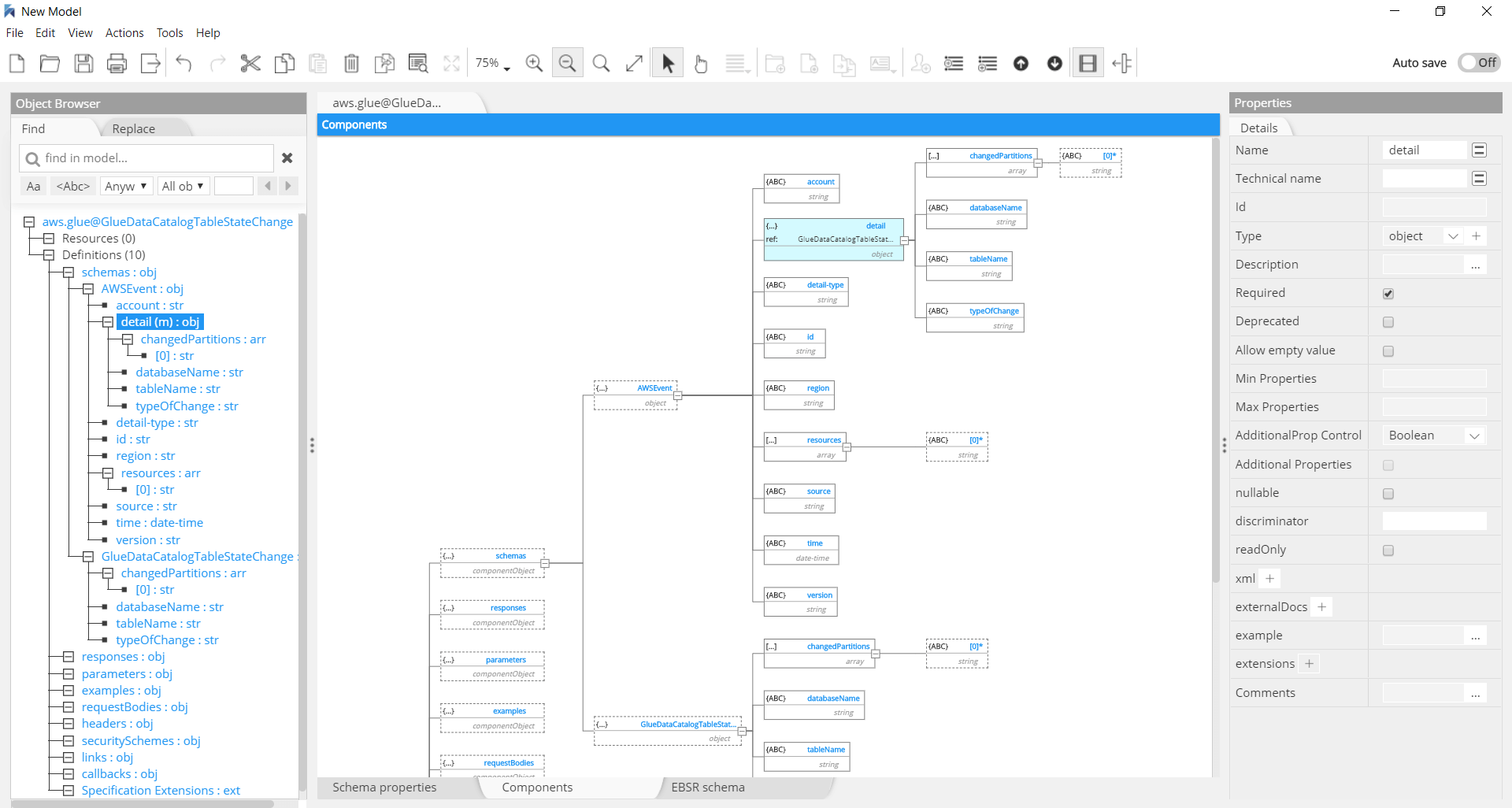The width and height of the screenshot is (1512, 808).
Task: Click the find in model search field
Action: [146, 158]
